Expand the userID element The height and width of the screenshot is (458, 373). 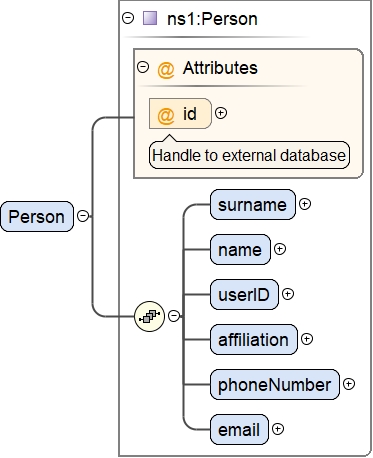(288, 294)
